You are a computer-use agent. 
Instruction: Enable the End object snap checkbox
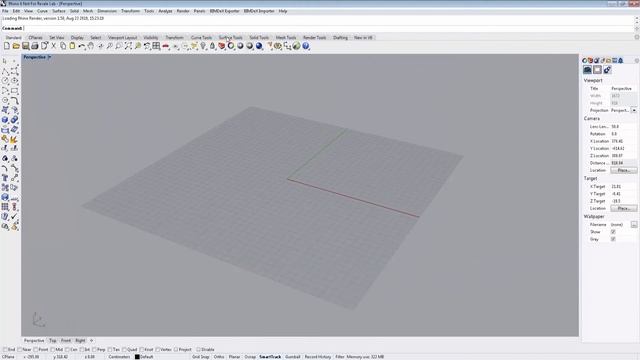pos(5,350)
